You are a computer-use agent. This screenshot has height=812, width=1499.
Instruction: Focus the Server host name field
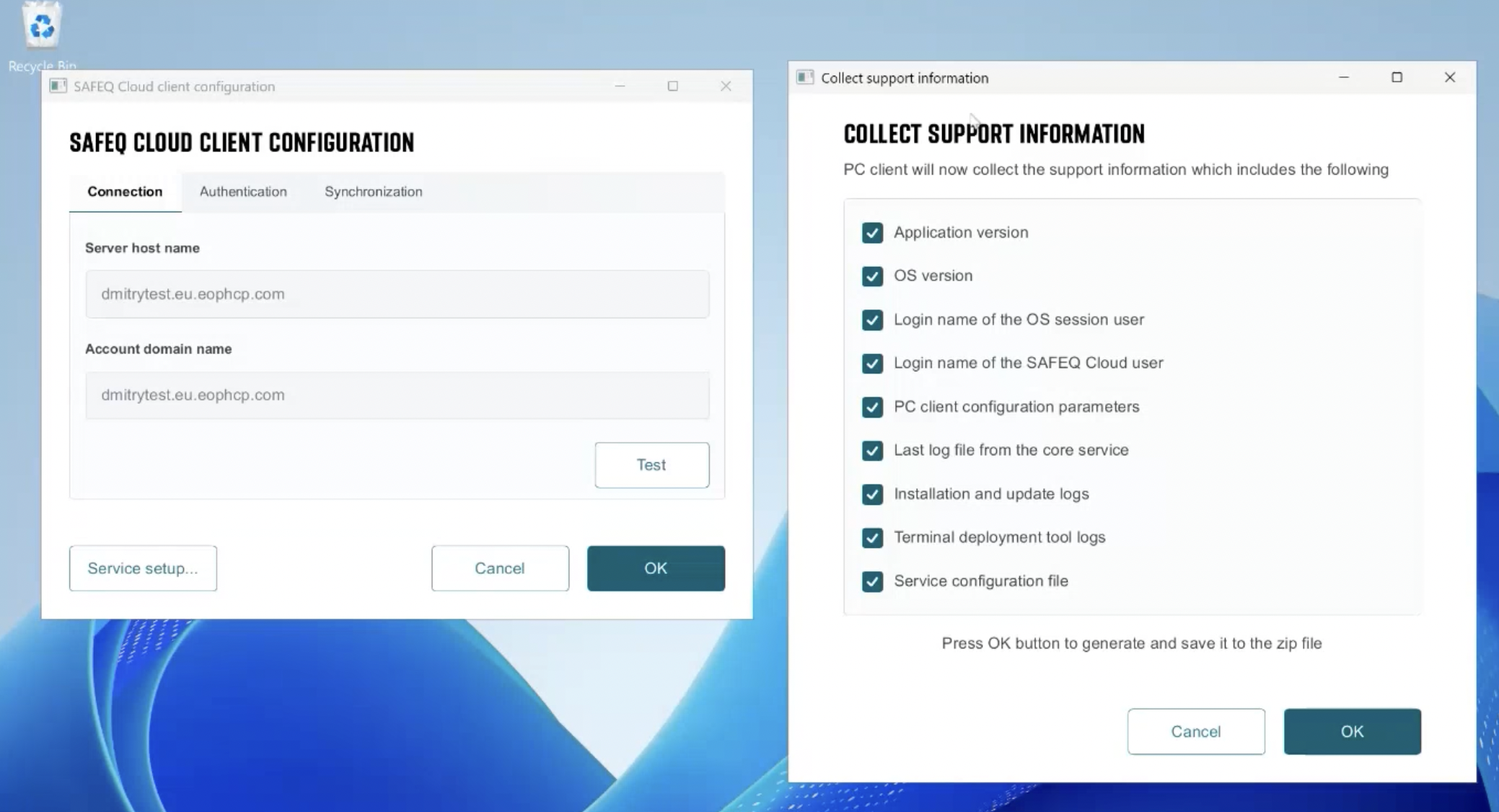coord(397,294)
